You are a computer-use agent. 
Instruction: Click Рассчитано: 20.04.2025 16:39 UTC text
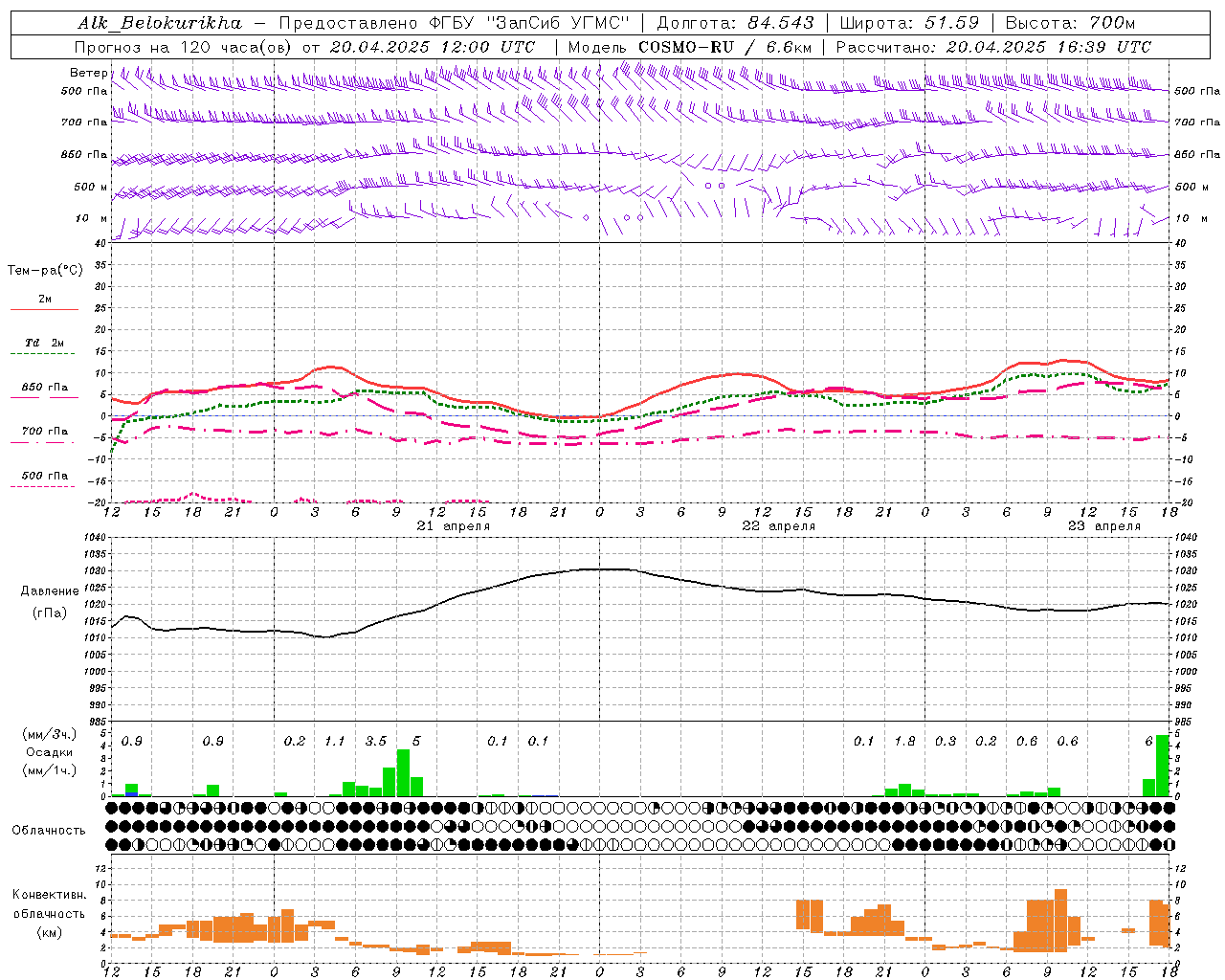[x=993, y=47]
